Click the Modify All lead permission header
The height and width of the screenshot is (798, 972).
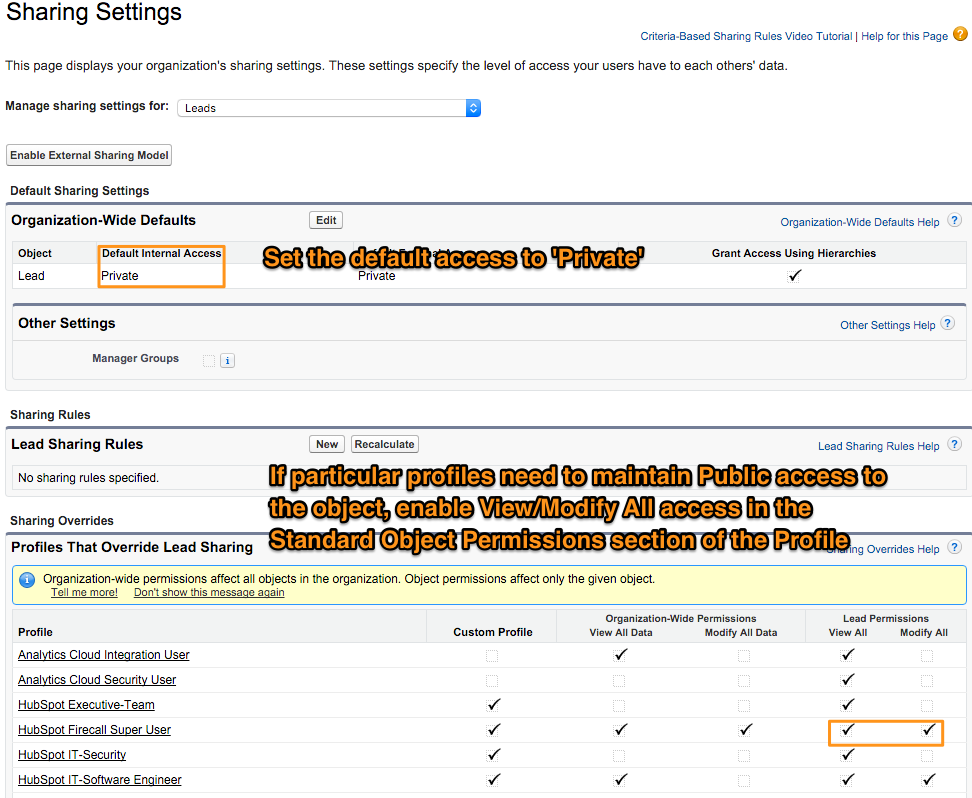point(924,632)
